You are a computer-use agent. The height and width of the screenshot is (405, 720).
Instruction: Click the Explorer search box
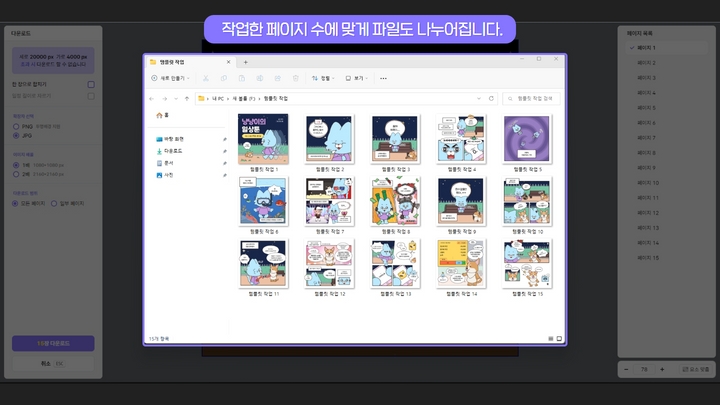click(531, 98)
